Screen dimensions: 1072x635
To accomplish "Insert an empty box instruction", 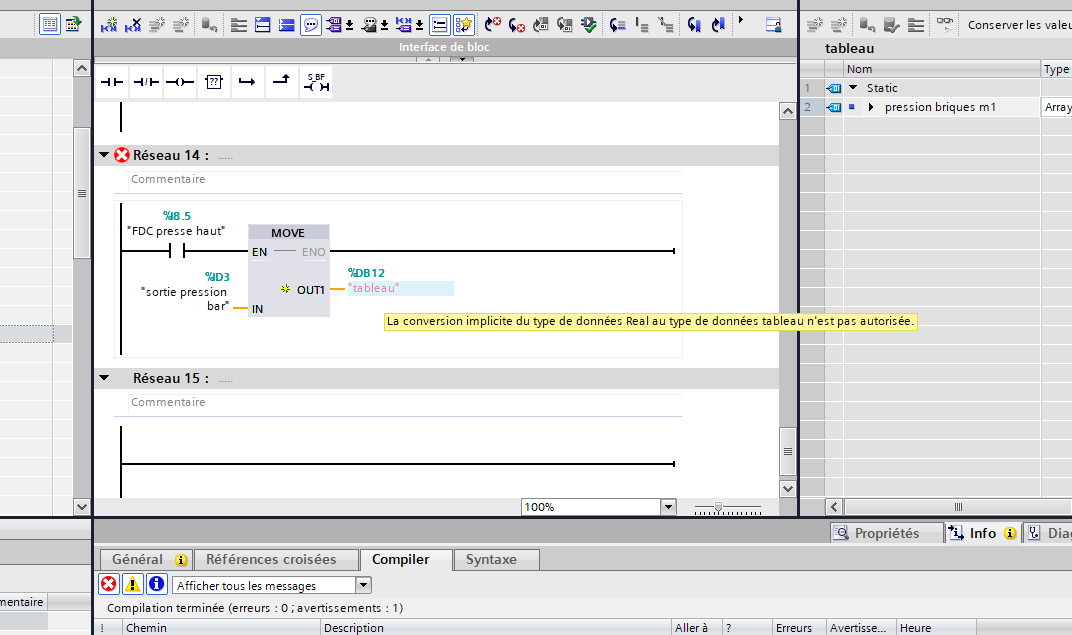I will click(213, 83).
